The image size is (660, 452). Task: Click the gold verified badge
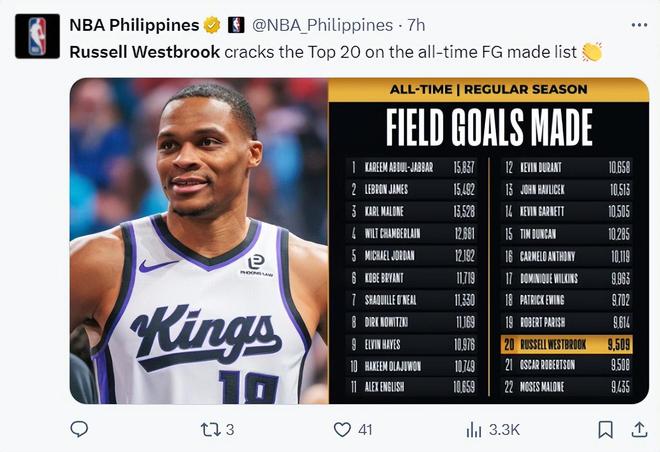pyautogui.click(x=212, y=25)
